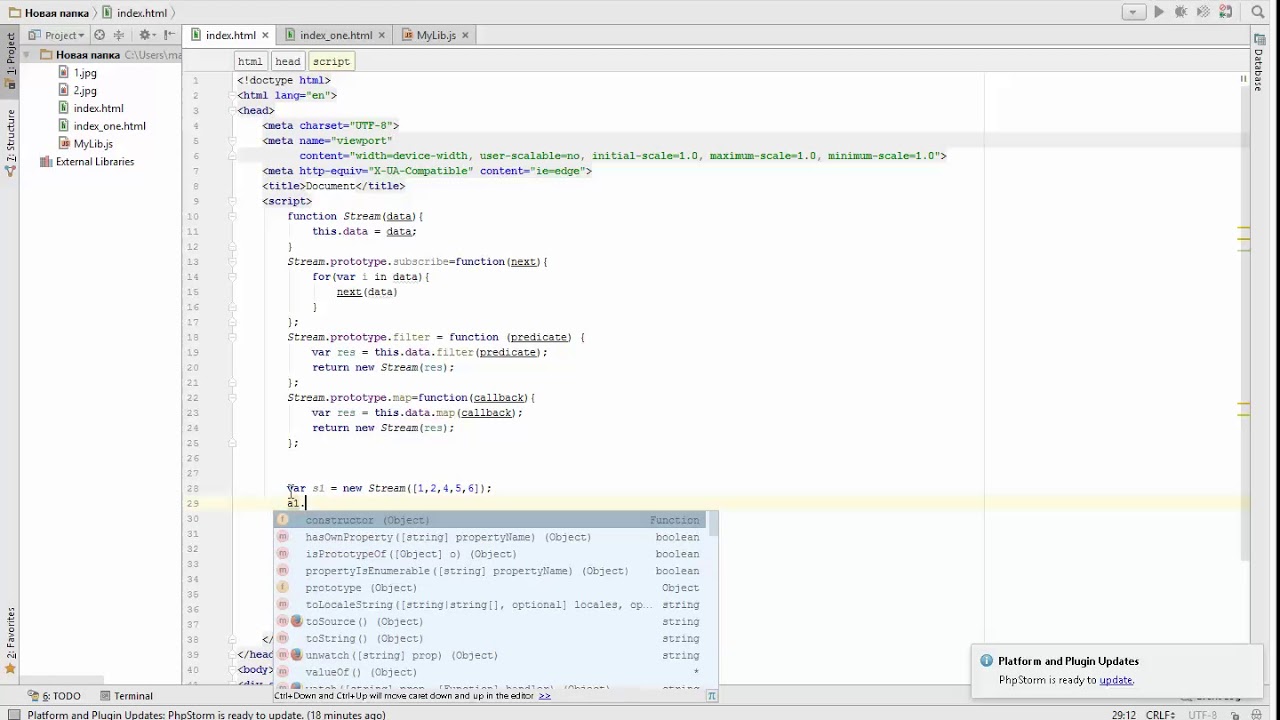Open Search Everywhere magnifier icon
Screen dimensions: 1280x720
coord(1258,13)
